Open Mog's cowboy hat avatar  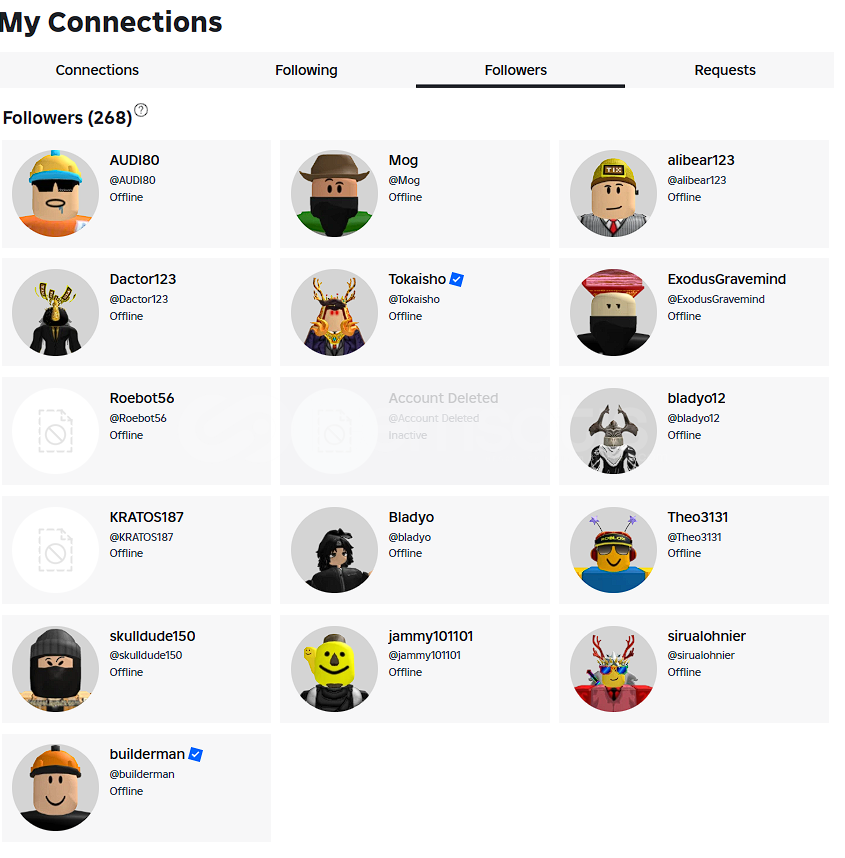[334, 194]
